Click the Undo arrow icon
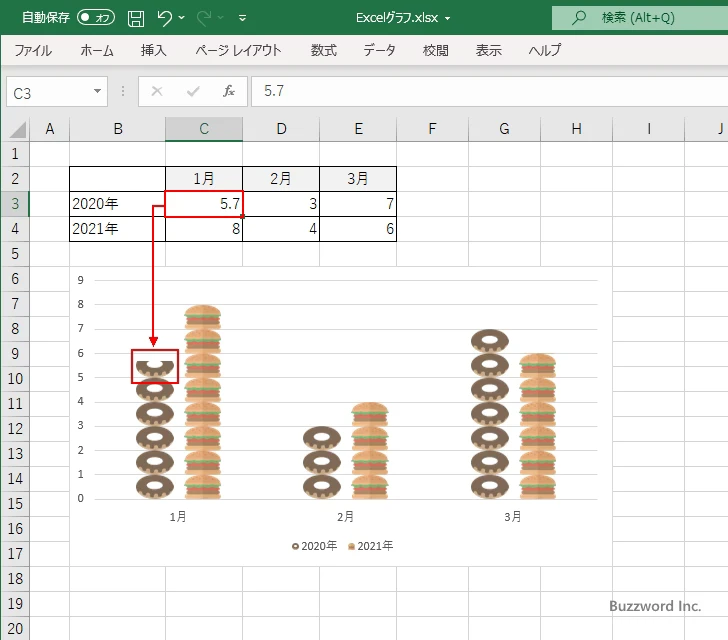The height and width of the screenshot is (640, 728). click(x=165, y=18)
